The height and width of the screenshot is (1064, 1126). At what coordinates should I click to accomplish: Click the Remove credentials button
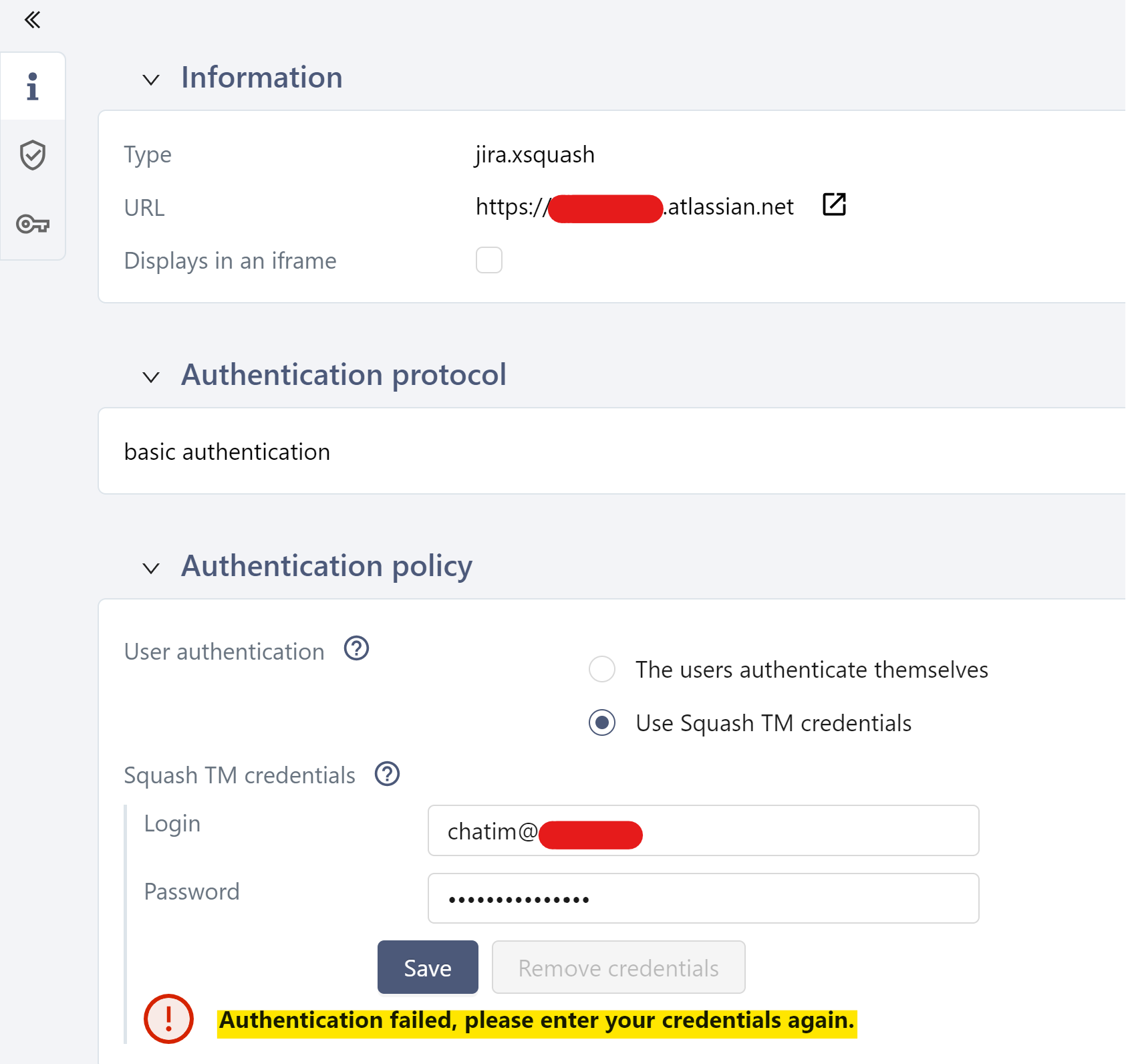coord(617,967)
